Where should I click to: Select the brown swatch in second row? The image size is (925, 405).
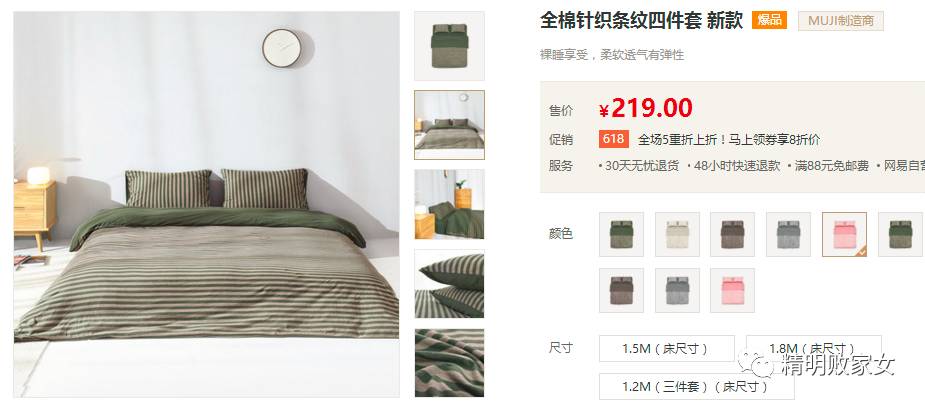pyautogui.click(x=621, y=290)
